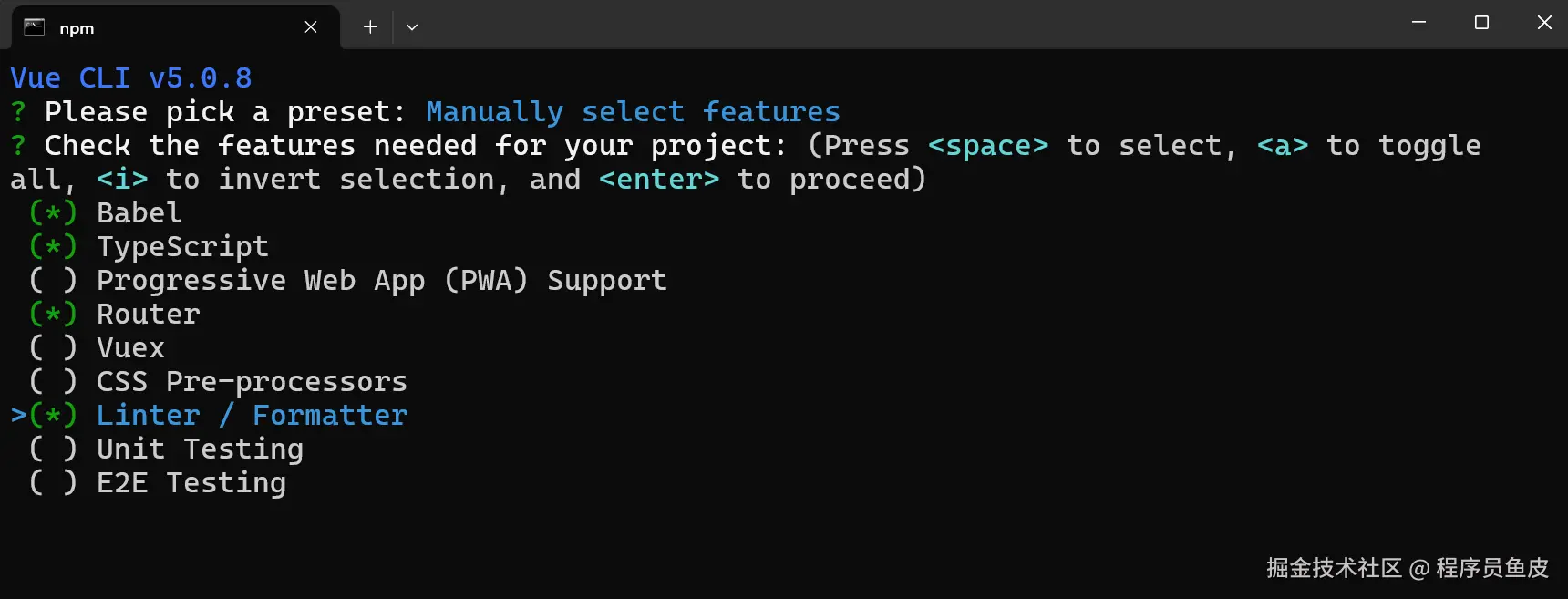The height and width of the screenshot is (599, 1568).
Task: Click the Manually select features text
Action: (633, 112)
